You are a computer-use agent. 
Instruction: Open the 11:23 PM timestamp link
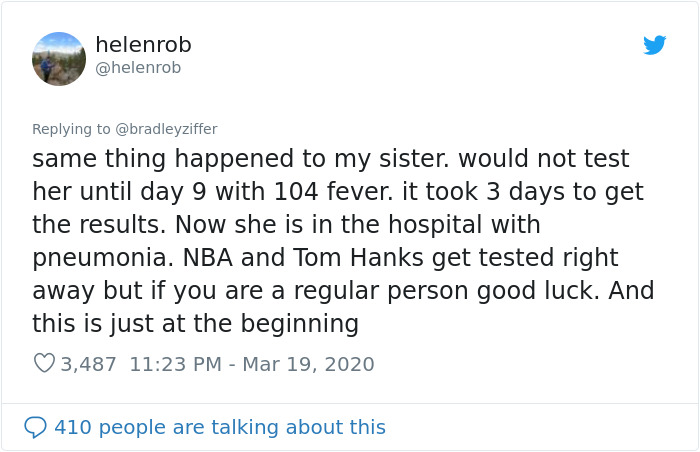tap(176, 364)
